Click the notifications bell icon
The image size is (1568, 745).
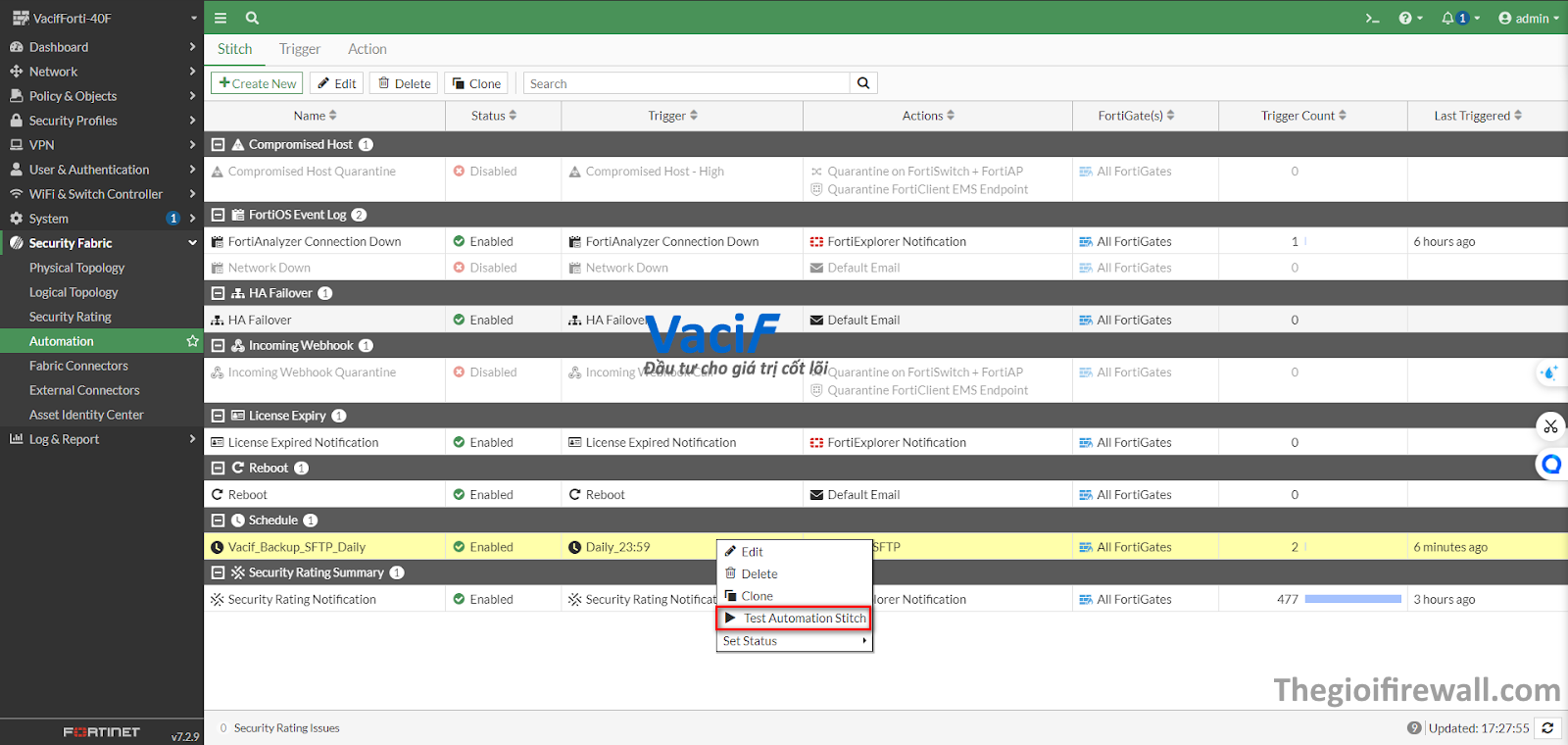point(1447,19)
